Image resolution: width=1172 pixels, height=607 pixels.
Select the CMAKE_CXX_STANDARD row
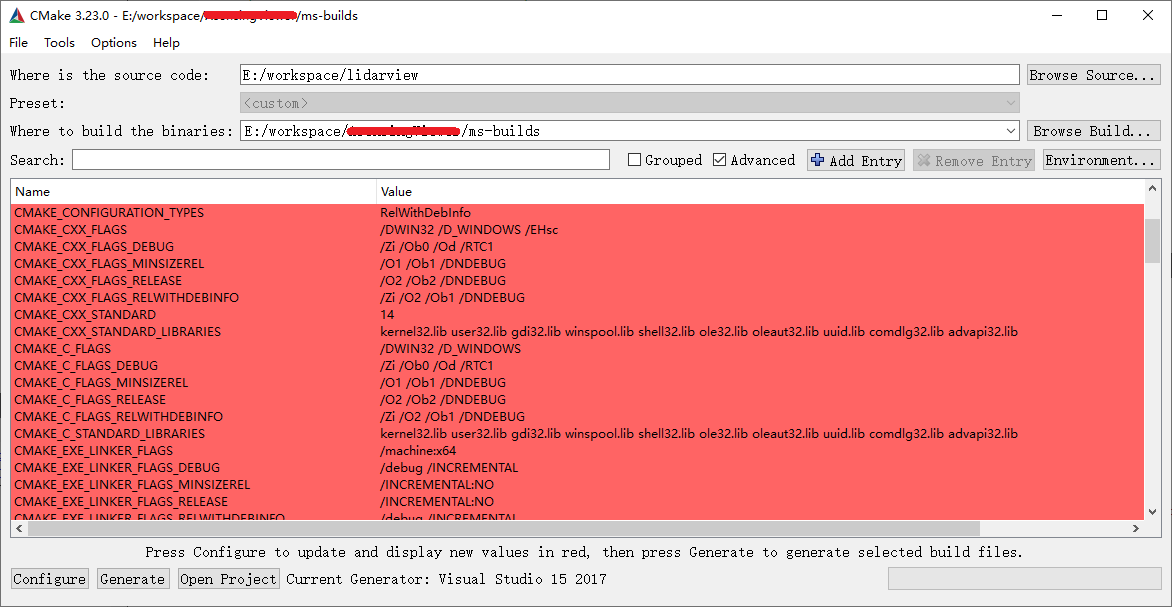tap(85, 315)
